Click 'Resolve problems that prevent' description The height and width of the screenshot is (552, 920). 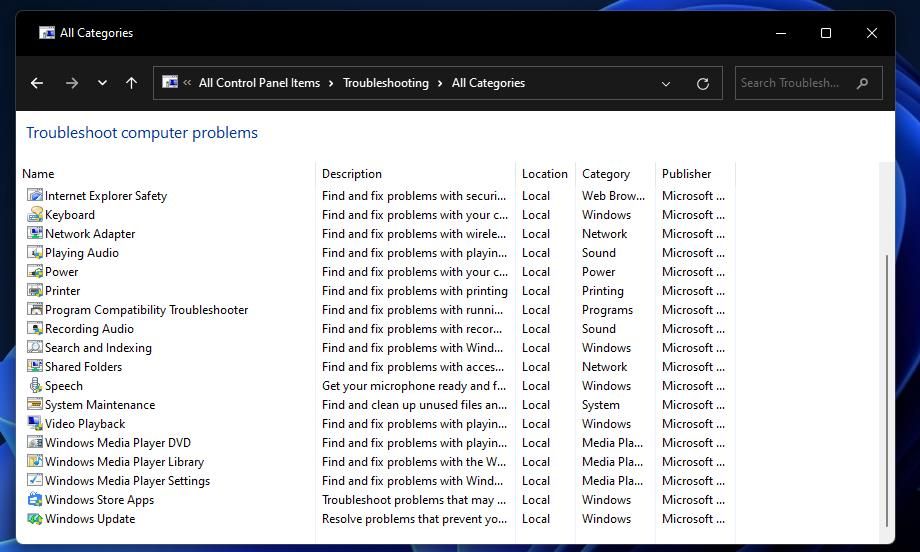pos(414,519)
